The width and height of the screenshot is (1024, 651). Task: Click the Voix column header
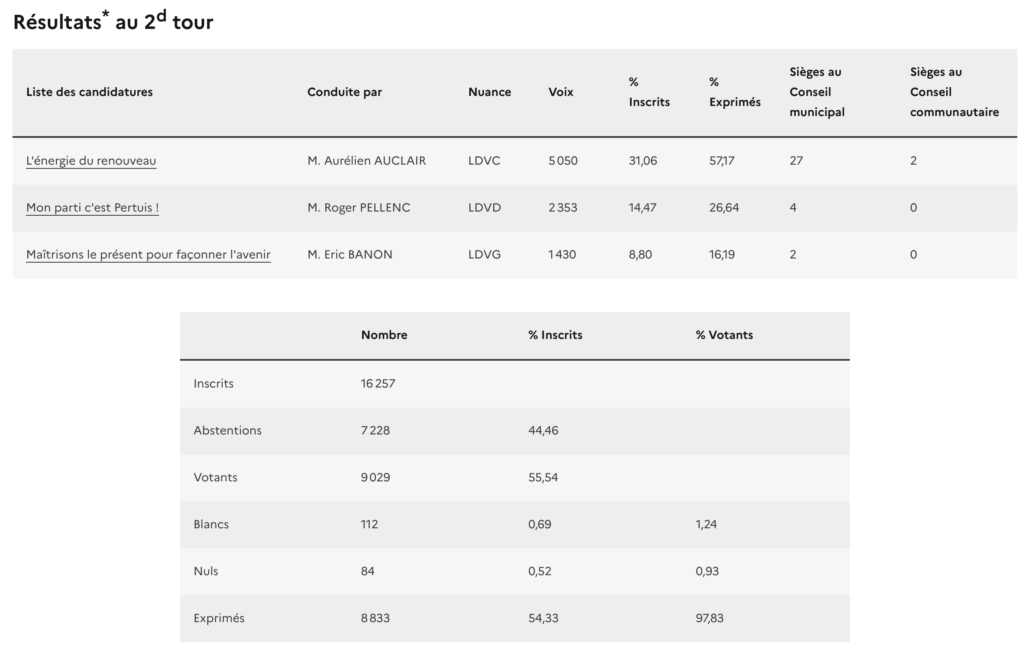point(561,92)
